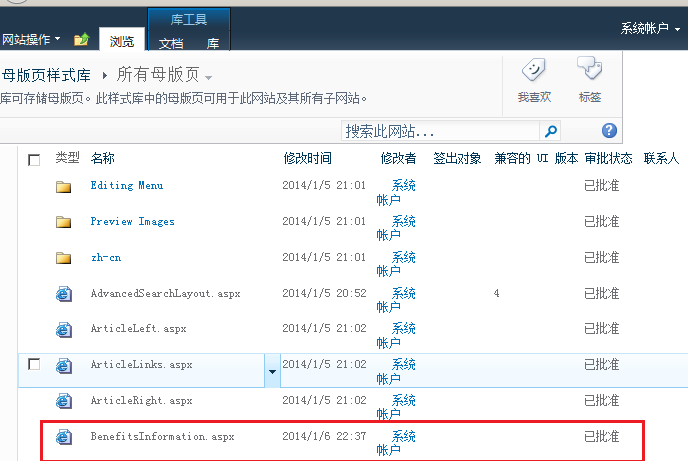This screenshot has width=688, height=461.
Task: Check the ArticleLinks.aspx row checkbox
Action: point(34,364)
